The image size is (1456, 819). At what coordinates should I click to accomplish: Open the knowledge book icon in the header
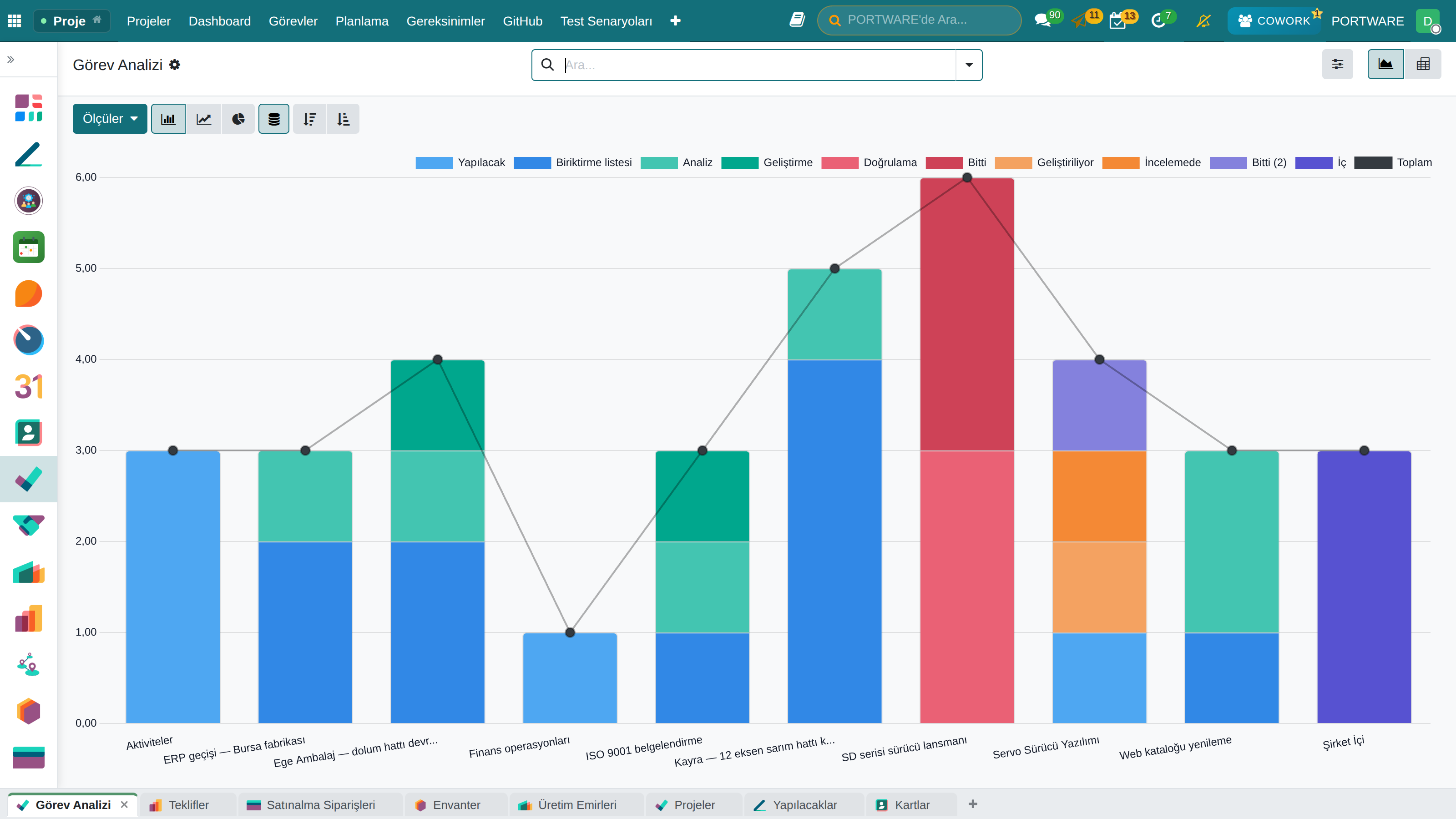pyautogui.click(x=797, y=20)
